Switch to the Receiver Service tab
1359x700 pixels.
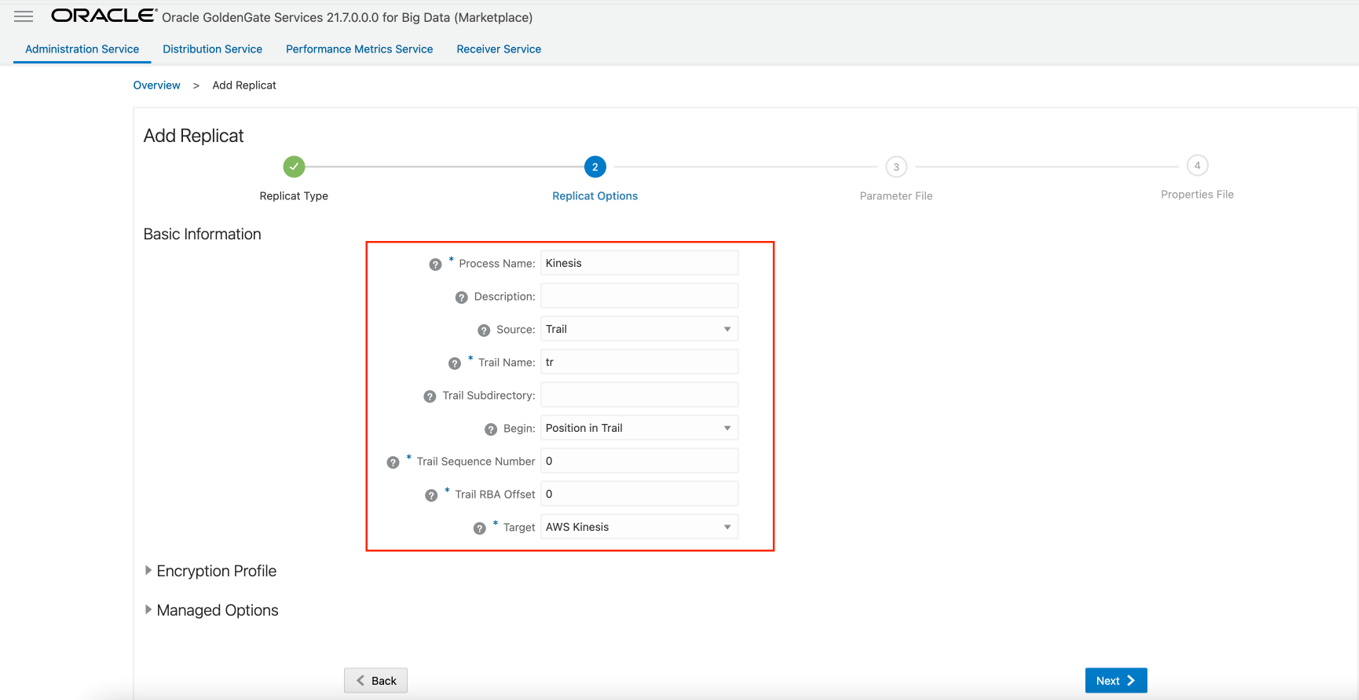click(498, 49)
